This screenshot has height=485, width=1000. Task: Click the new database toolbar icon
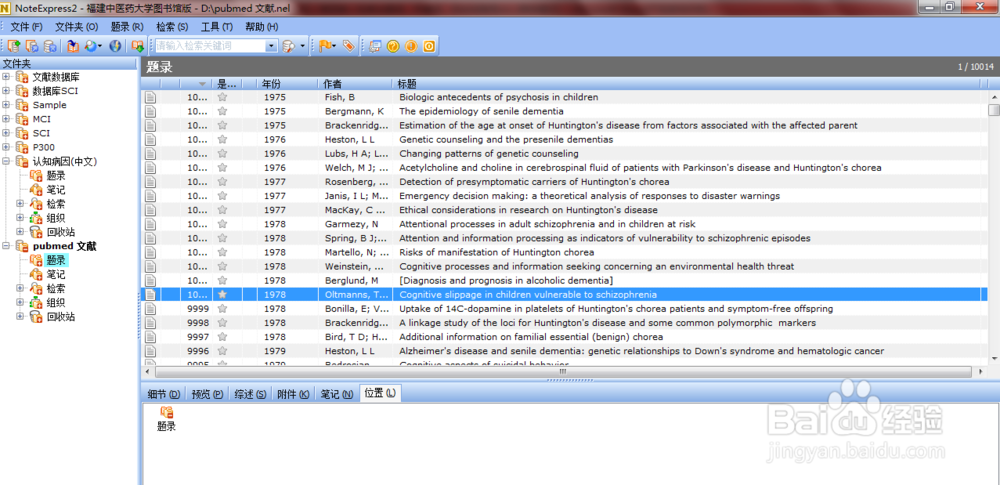13,46
